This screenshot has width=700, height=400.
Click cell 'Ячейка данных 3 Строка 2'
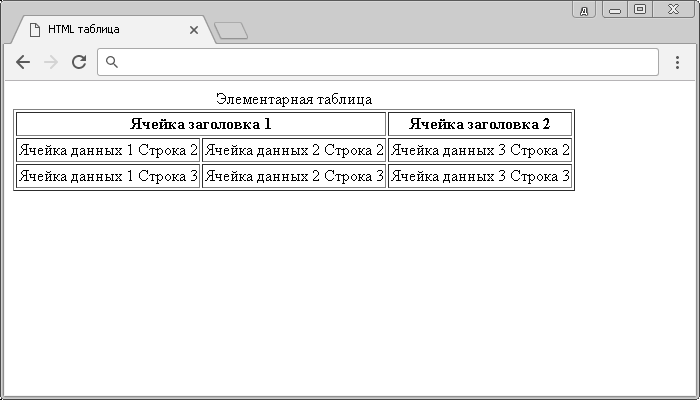[x=480, y=150]
